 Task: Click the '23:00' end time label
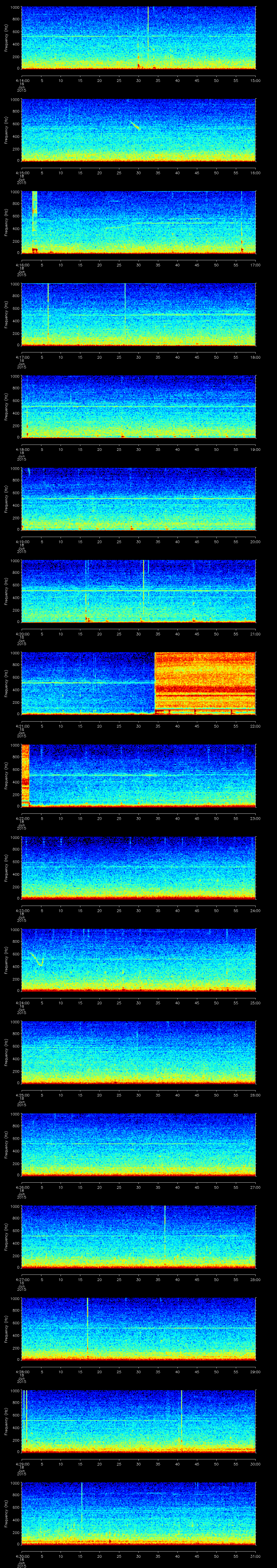[256, 818]
